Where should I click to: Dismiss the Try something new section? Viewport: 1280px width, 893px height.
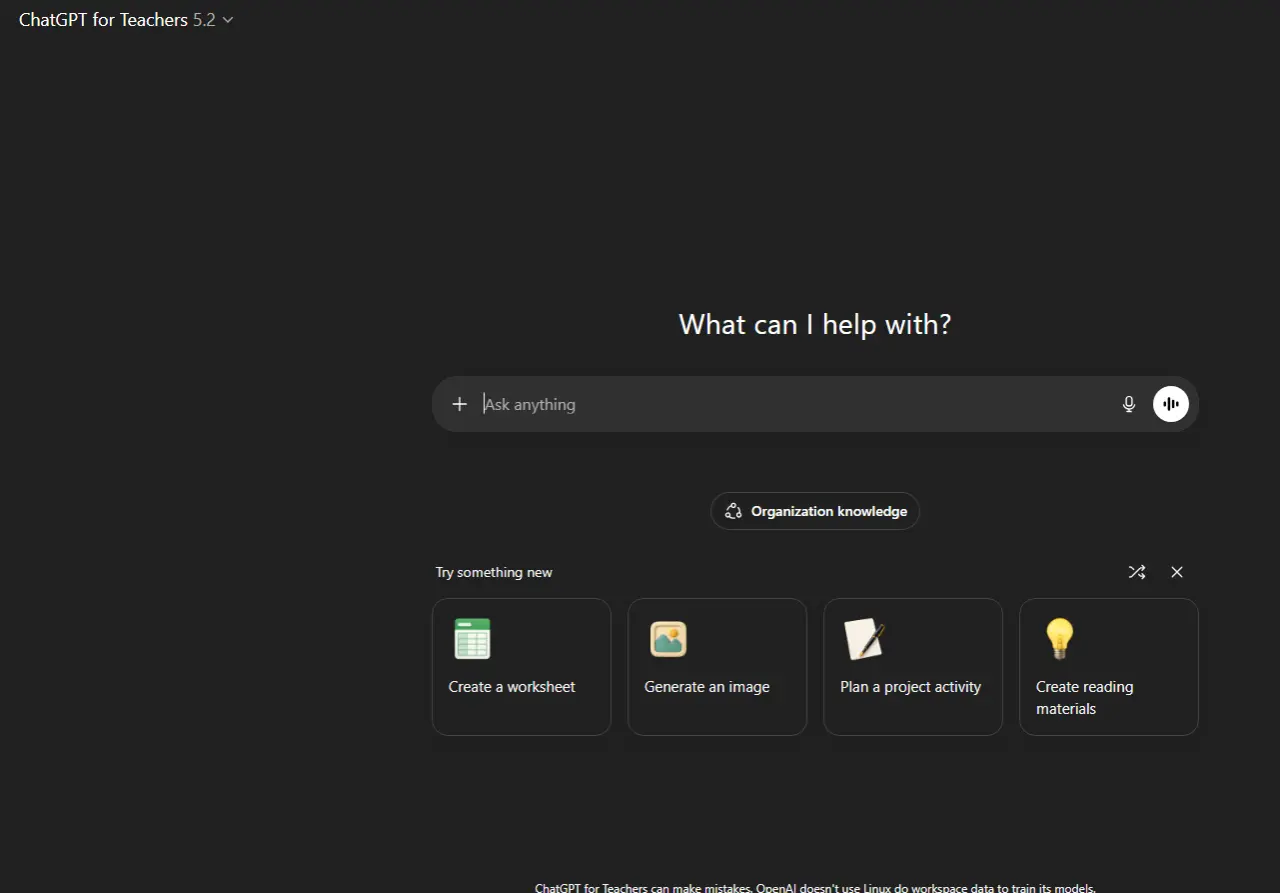tap(1177, 572)
